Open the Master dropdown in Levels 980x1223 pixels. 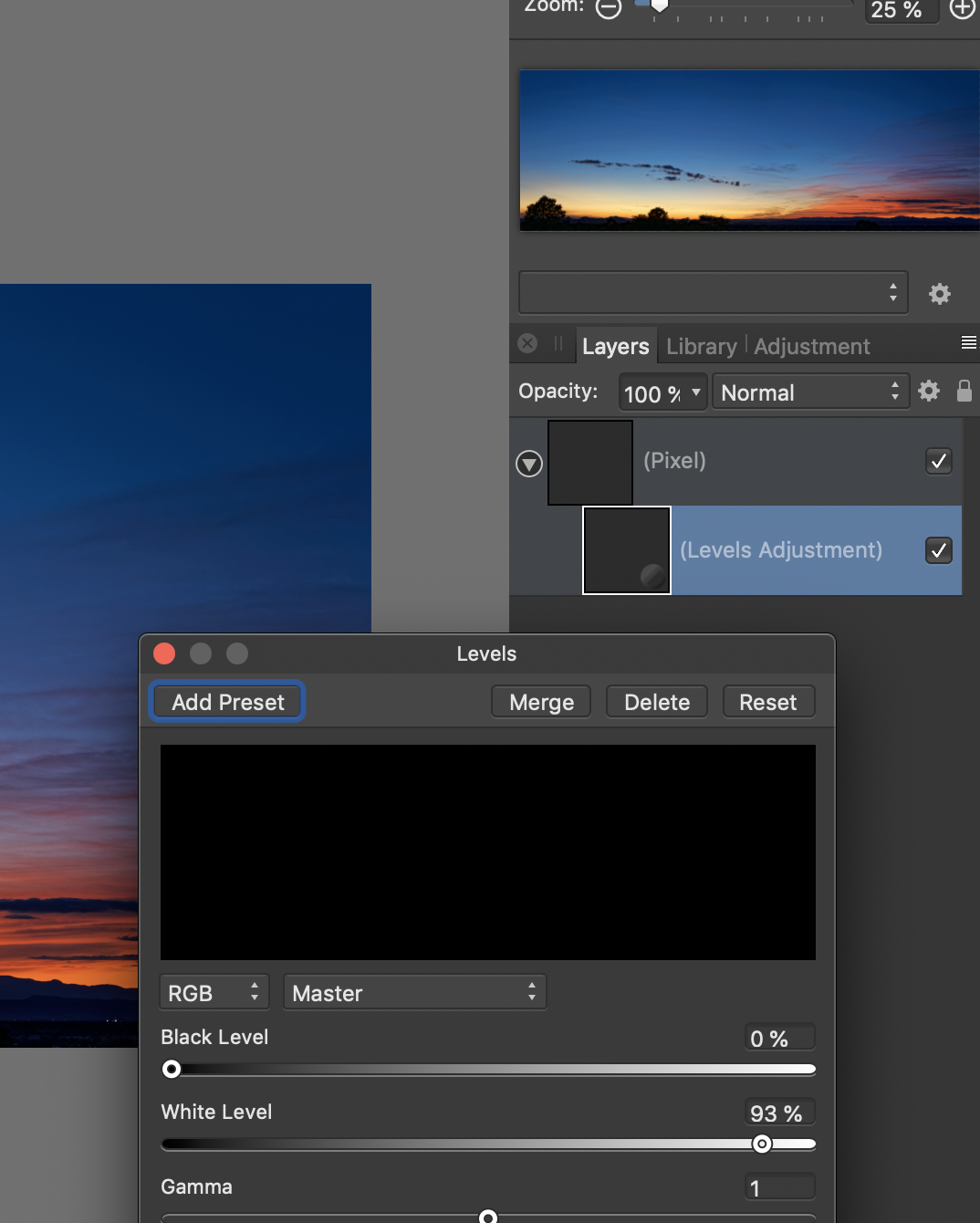click(x=414, y=992)
